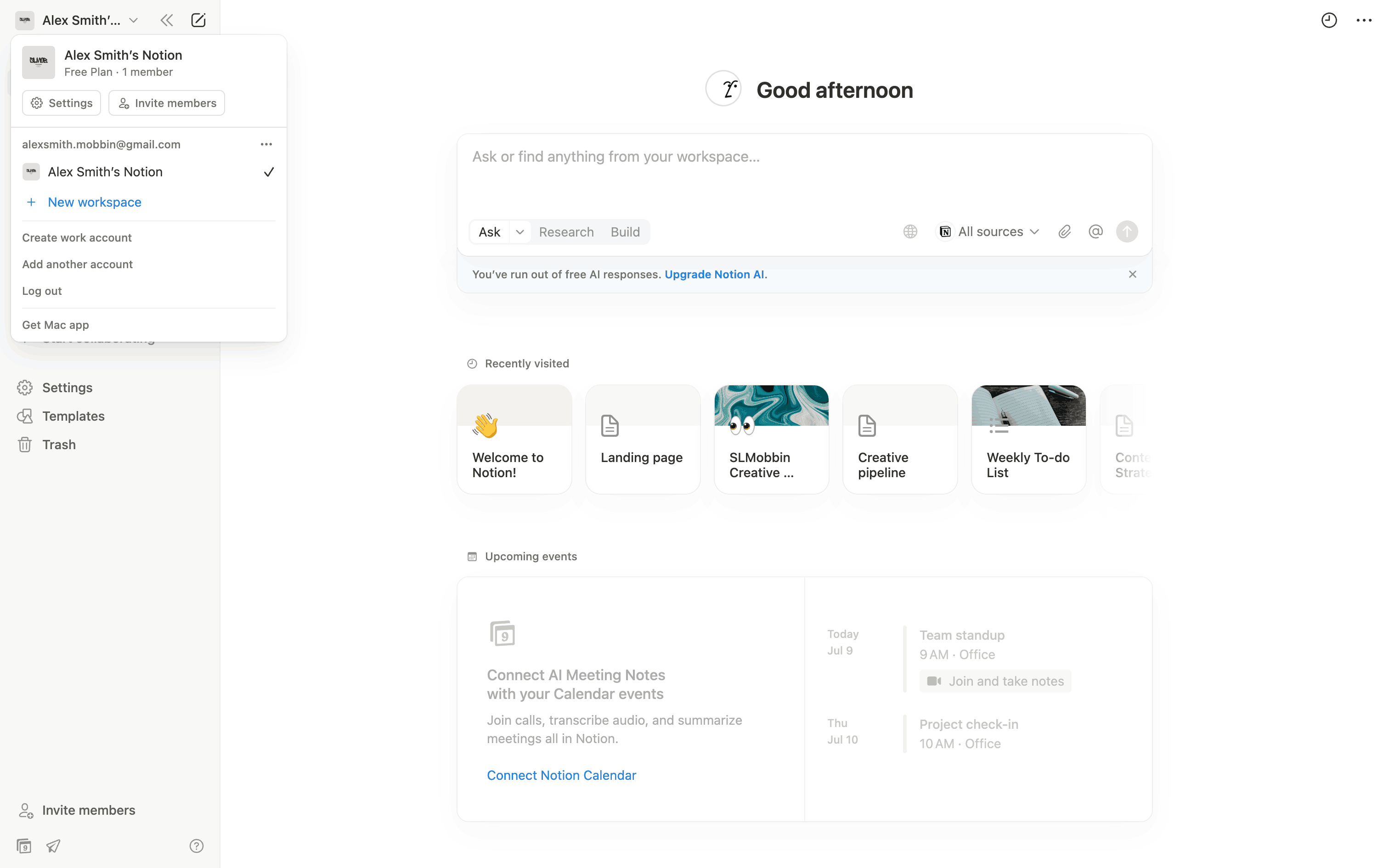Click the web search globe icon
This screenshot has width=1389, height=868.
(910, 231)
